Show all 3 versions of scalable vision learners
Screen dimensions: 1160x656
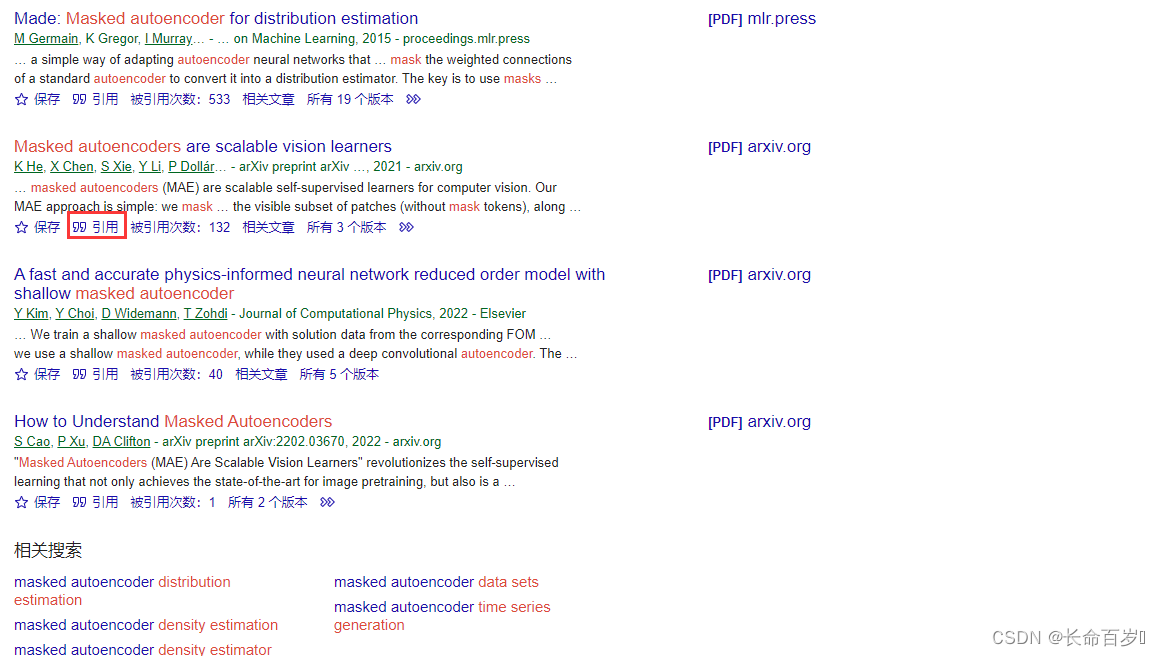(x=346, y=227)
